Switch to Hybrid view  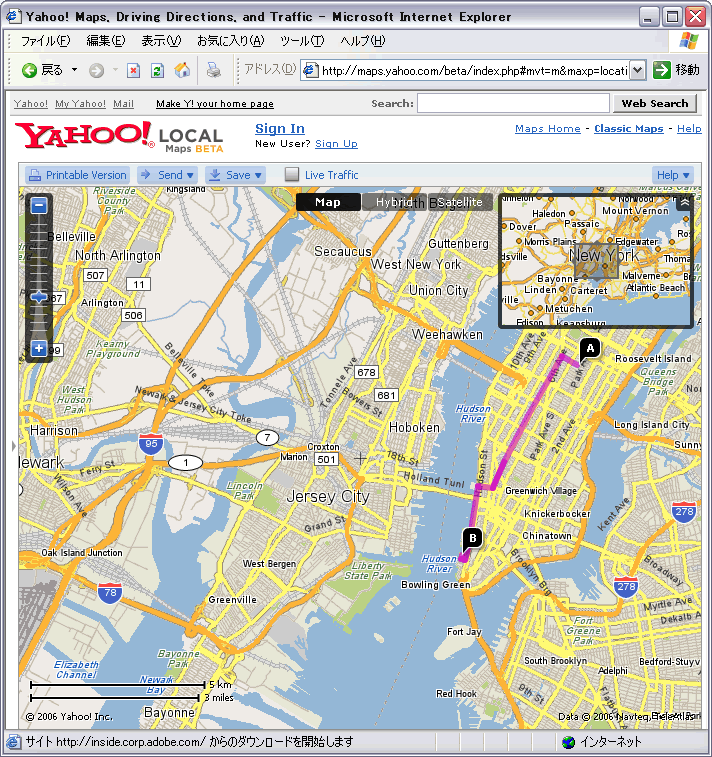pyautogui.click(x=393, y=202)
